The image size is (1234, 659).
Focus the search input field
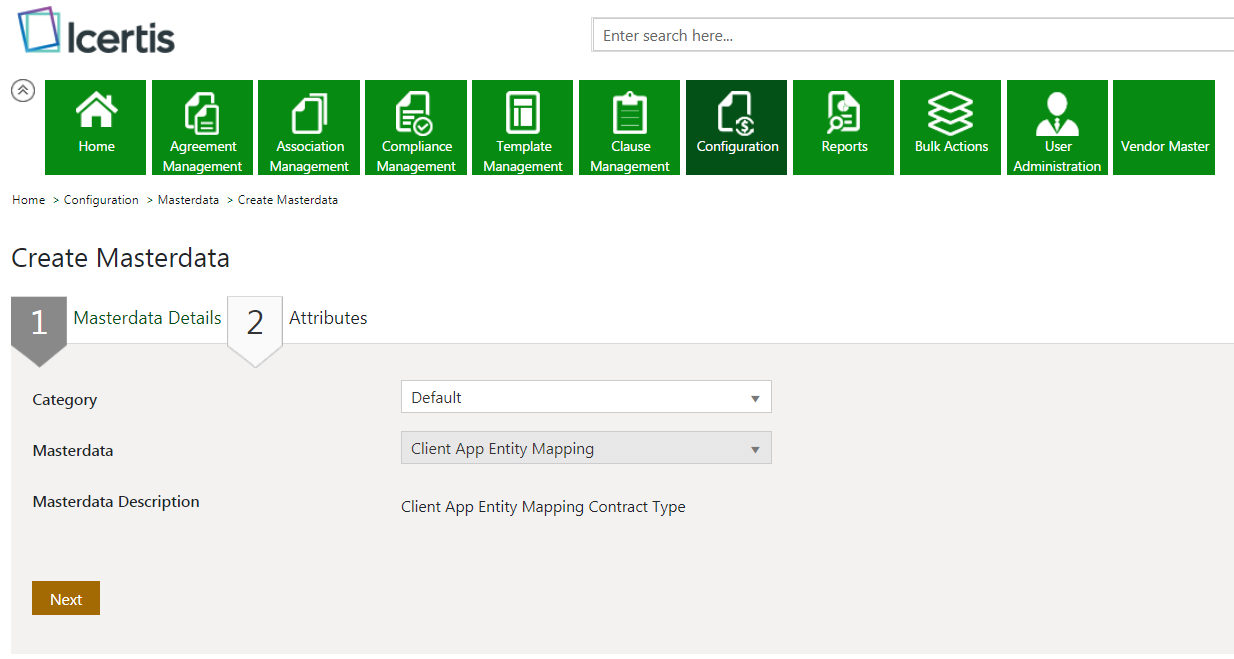912,35
